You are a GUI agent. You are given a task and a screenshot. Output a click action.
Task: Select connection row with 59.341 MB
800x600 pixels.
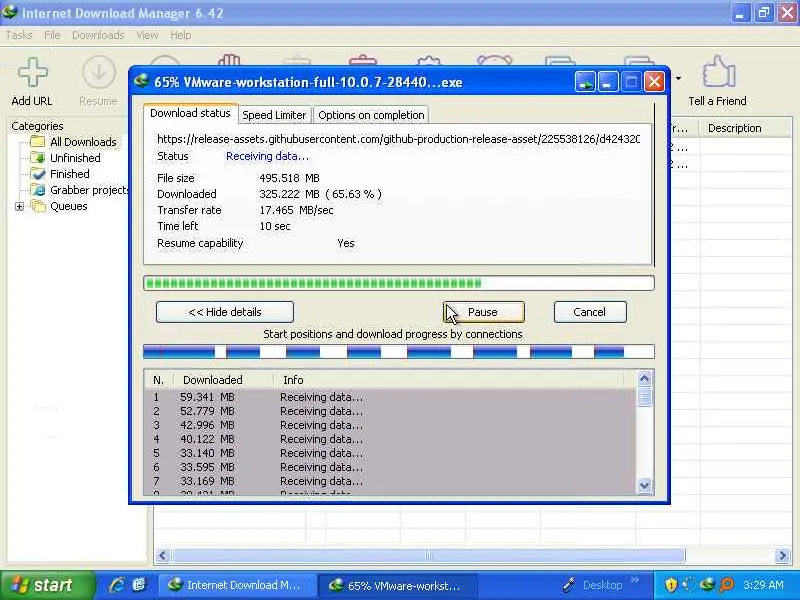coord(390,397)
